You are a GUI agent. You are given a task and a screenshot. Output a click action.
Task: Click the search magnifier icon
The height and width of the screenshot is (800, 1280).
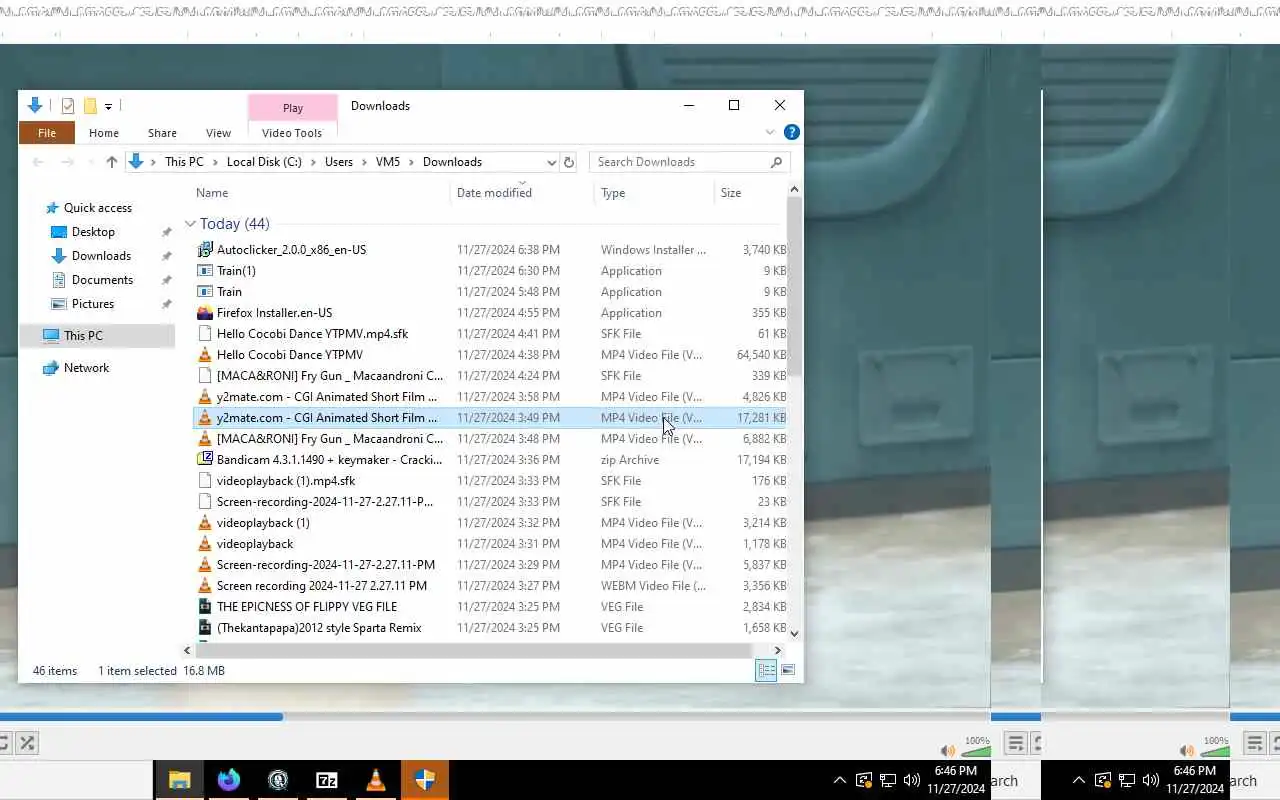click(777, 162)
